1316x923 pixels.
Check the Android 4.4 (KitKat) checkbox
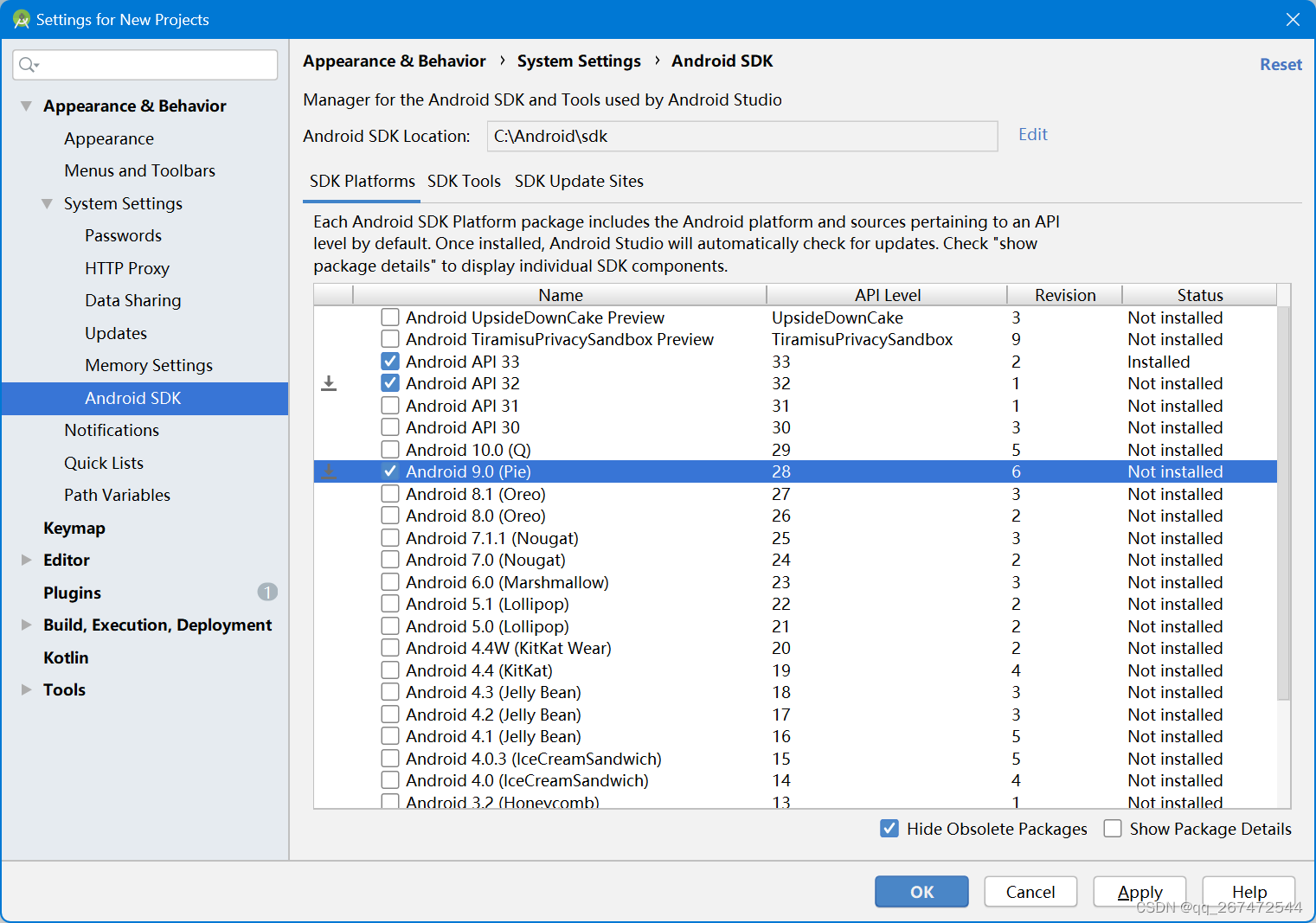[390, 670]
